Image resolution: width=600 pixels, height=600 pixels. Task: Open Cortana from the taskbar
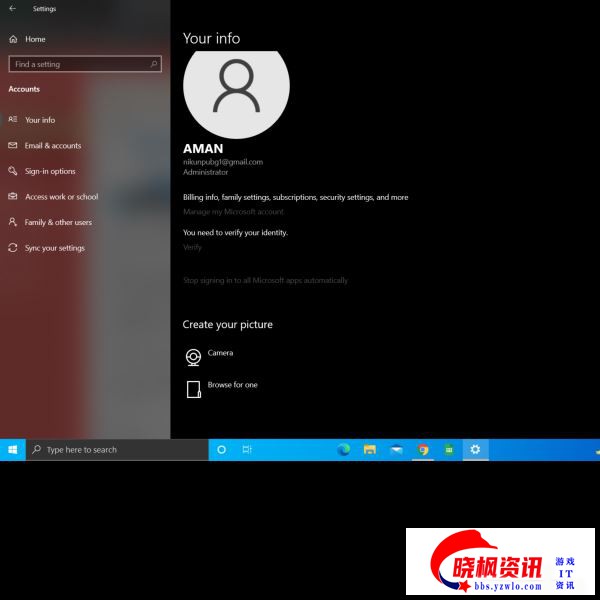click(x=221, y=450)
